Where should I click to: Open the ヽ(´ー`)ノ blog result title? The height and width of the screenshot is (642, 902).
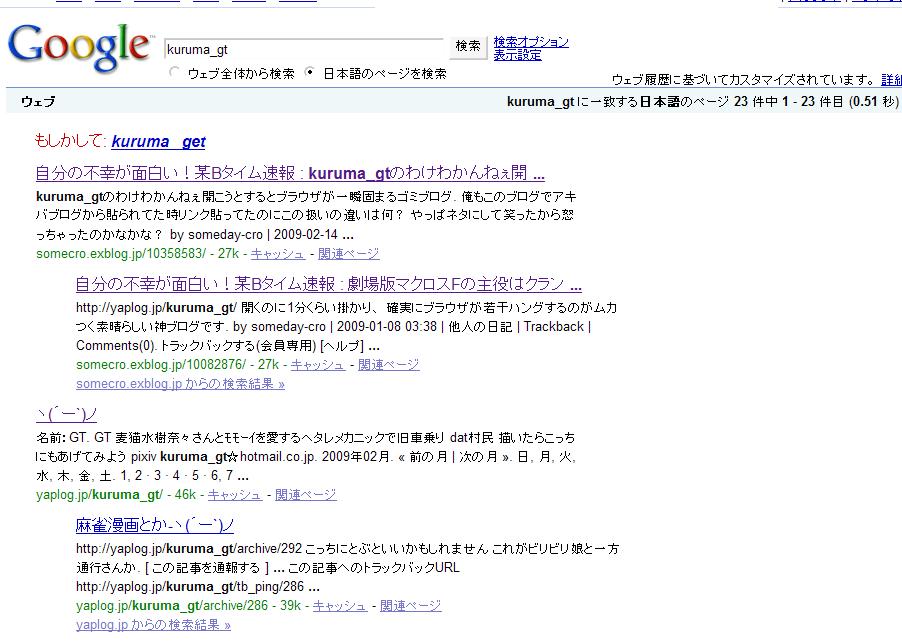66,414
